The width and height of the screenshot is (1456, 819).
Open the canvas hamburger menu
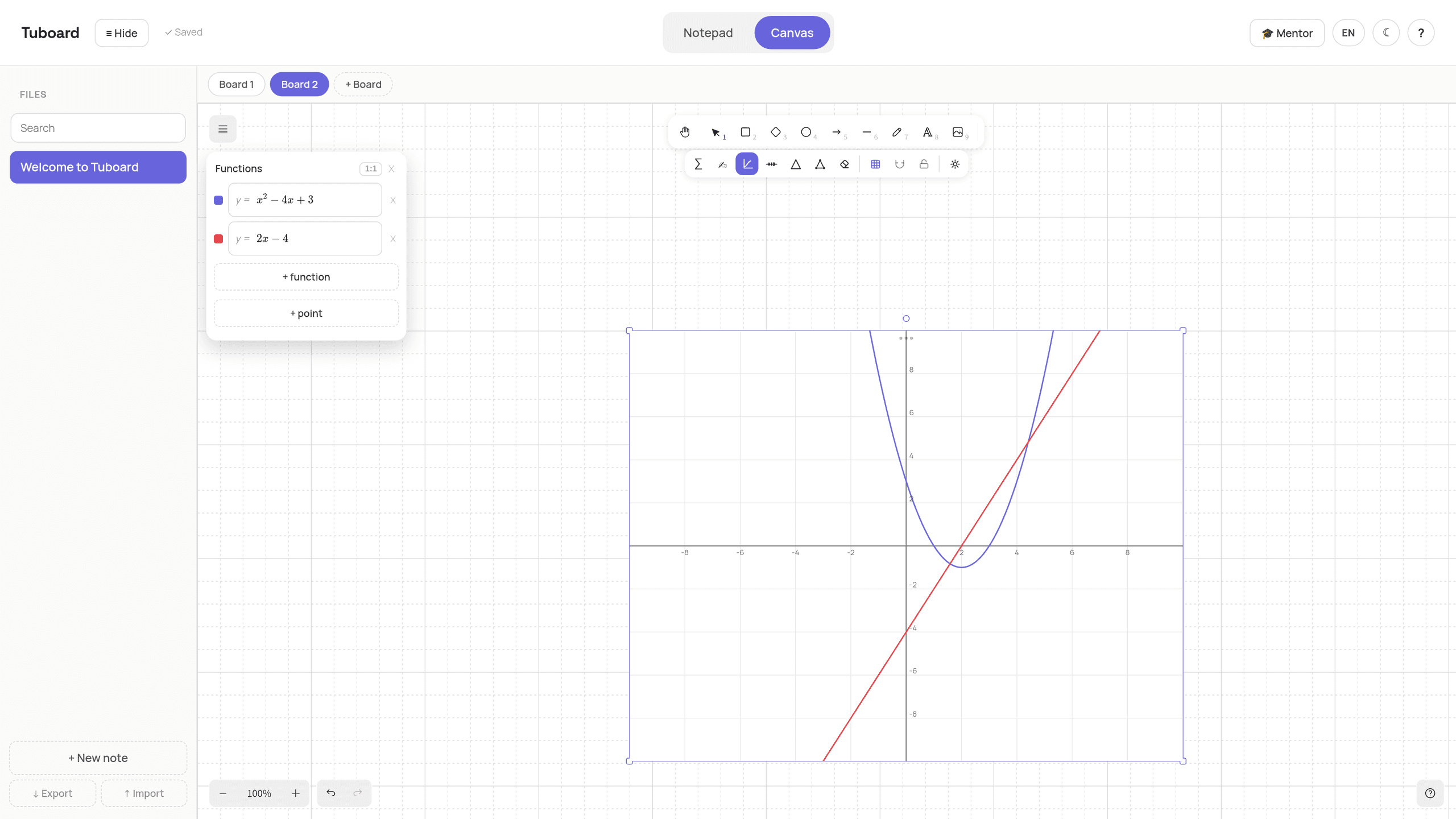[223, 129]
